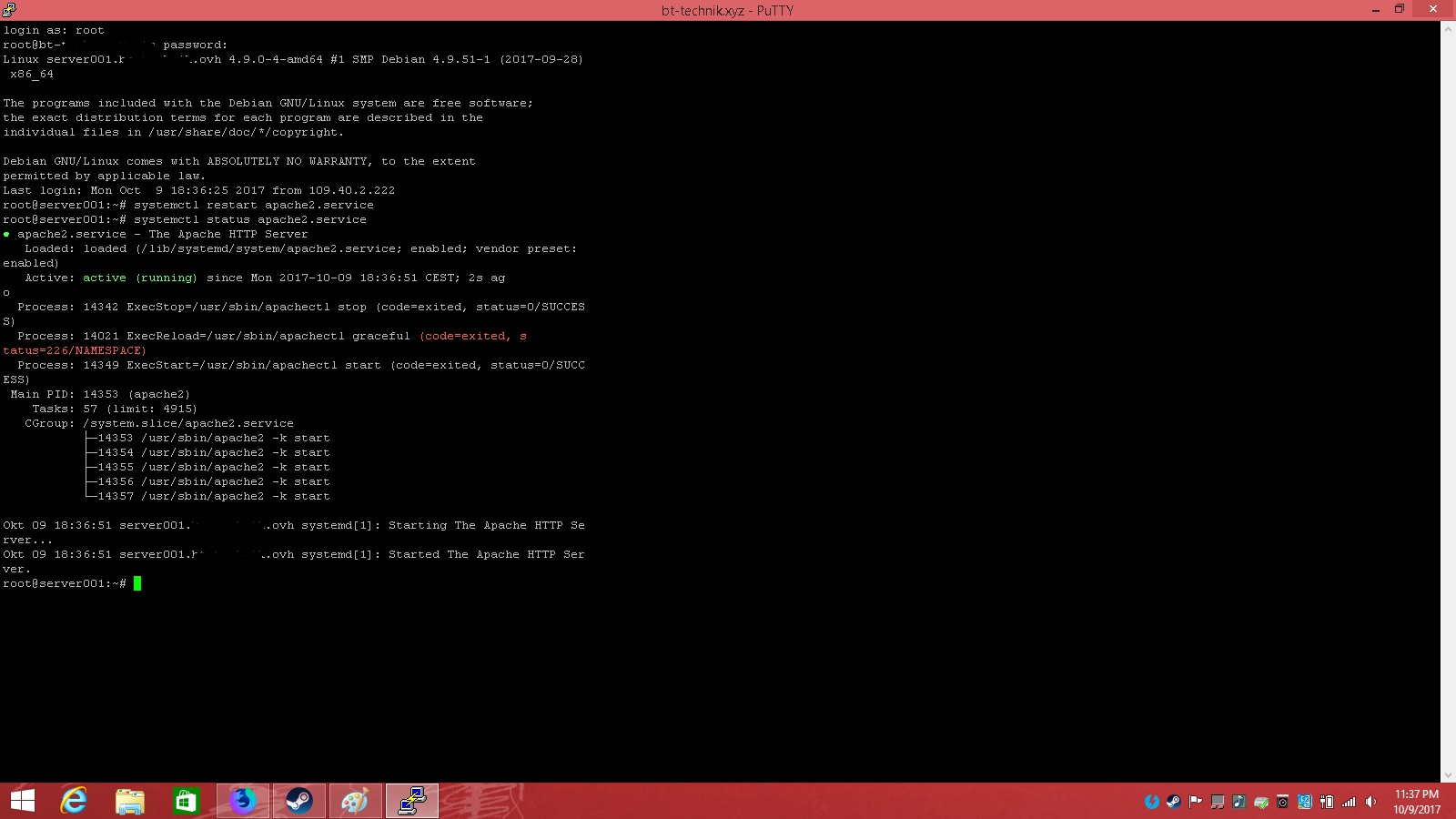
Task: Switch to the Firefox taskbar window
Action: (243, 801)
